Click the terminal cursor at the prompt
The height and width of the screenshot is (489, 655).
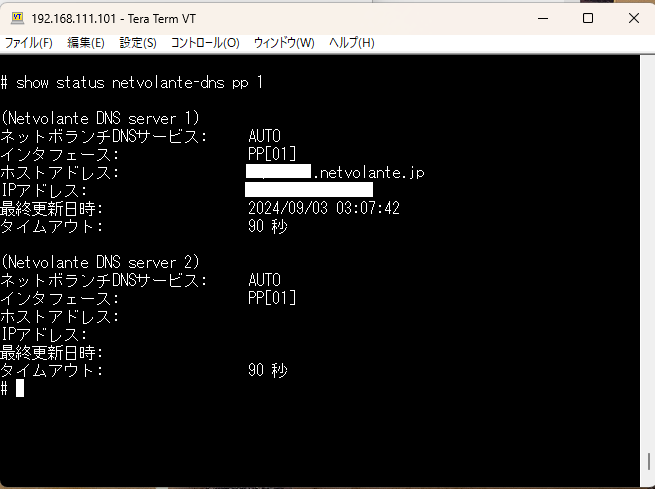coord(20,388)
